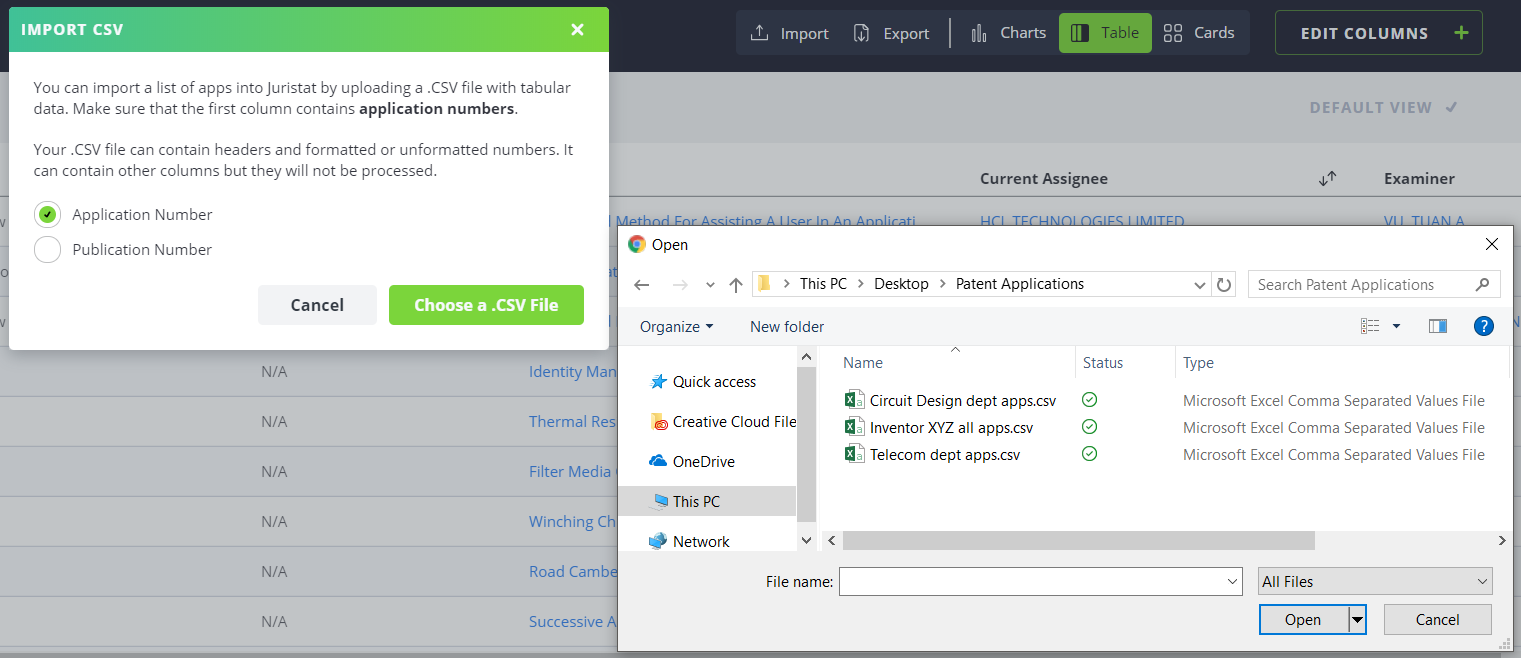Click the Open button in file dialog
Viewport: 1521px width, 658px height.
(x=1303, y=620)
